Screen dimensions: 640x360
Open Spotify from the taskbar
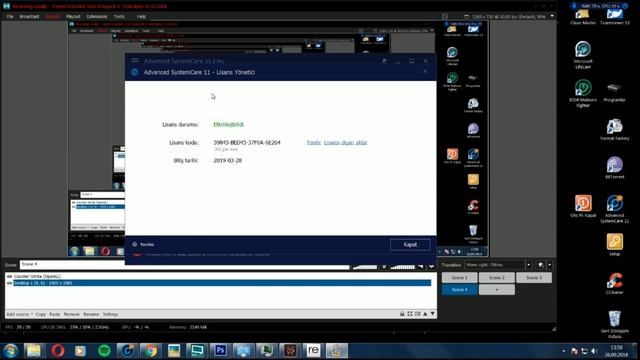(104, 351)
